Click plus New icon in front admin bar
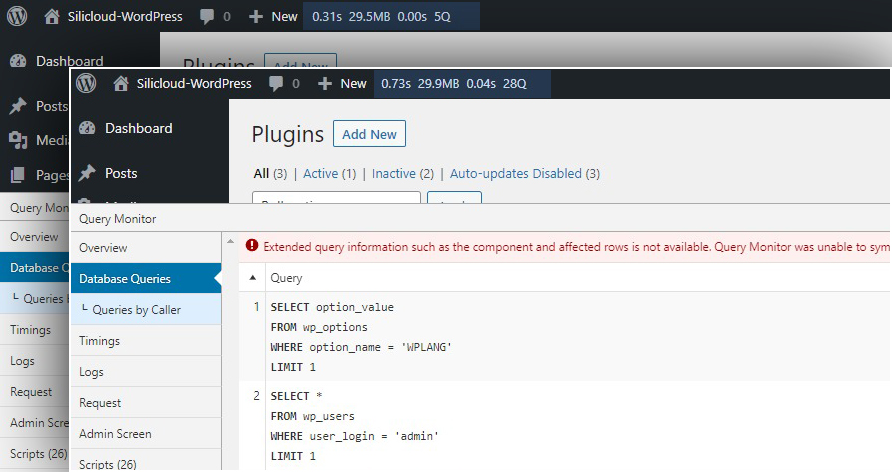The width and height of the screenshot is (892, 472). [x=325, y=84]
